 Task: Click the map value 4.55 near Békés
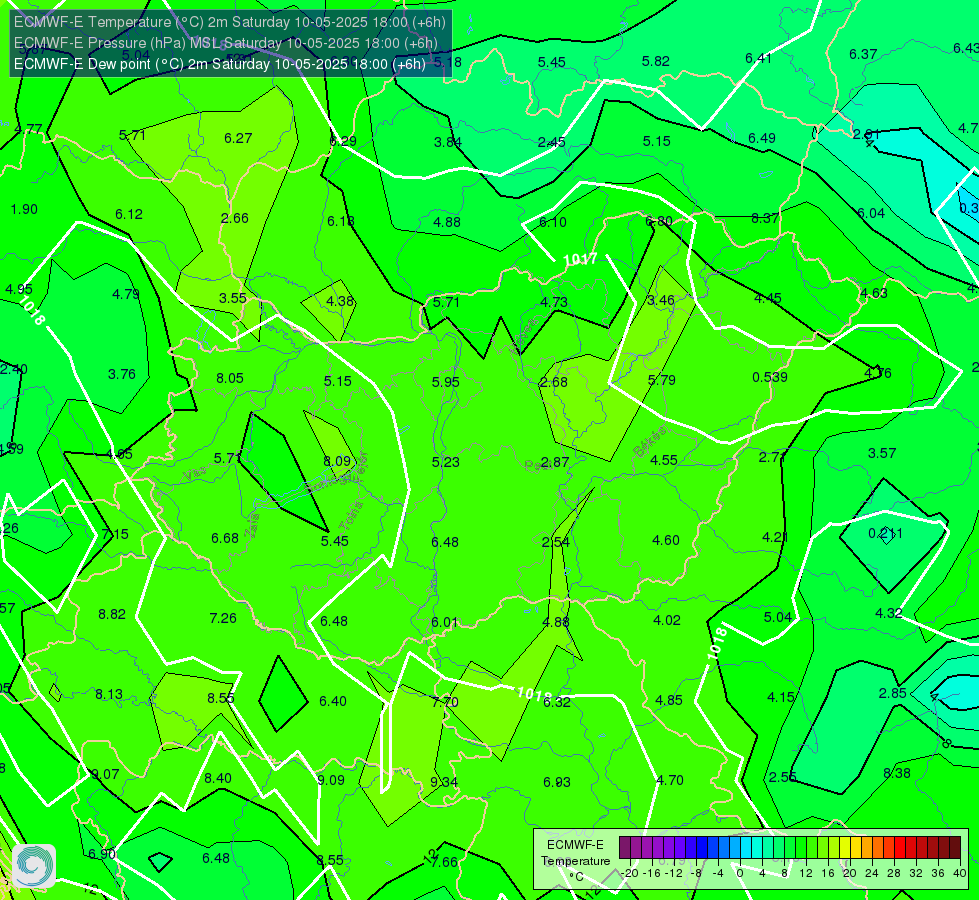pyautogui.click(x=664, y=460)
